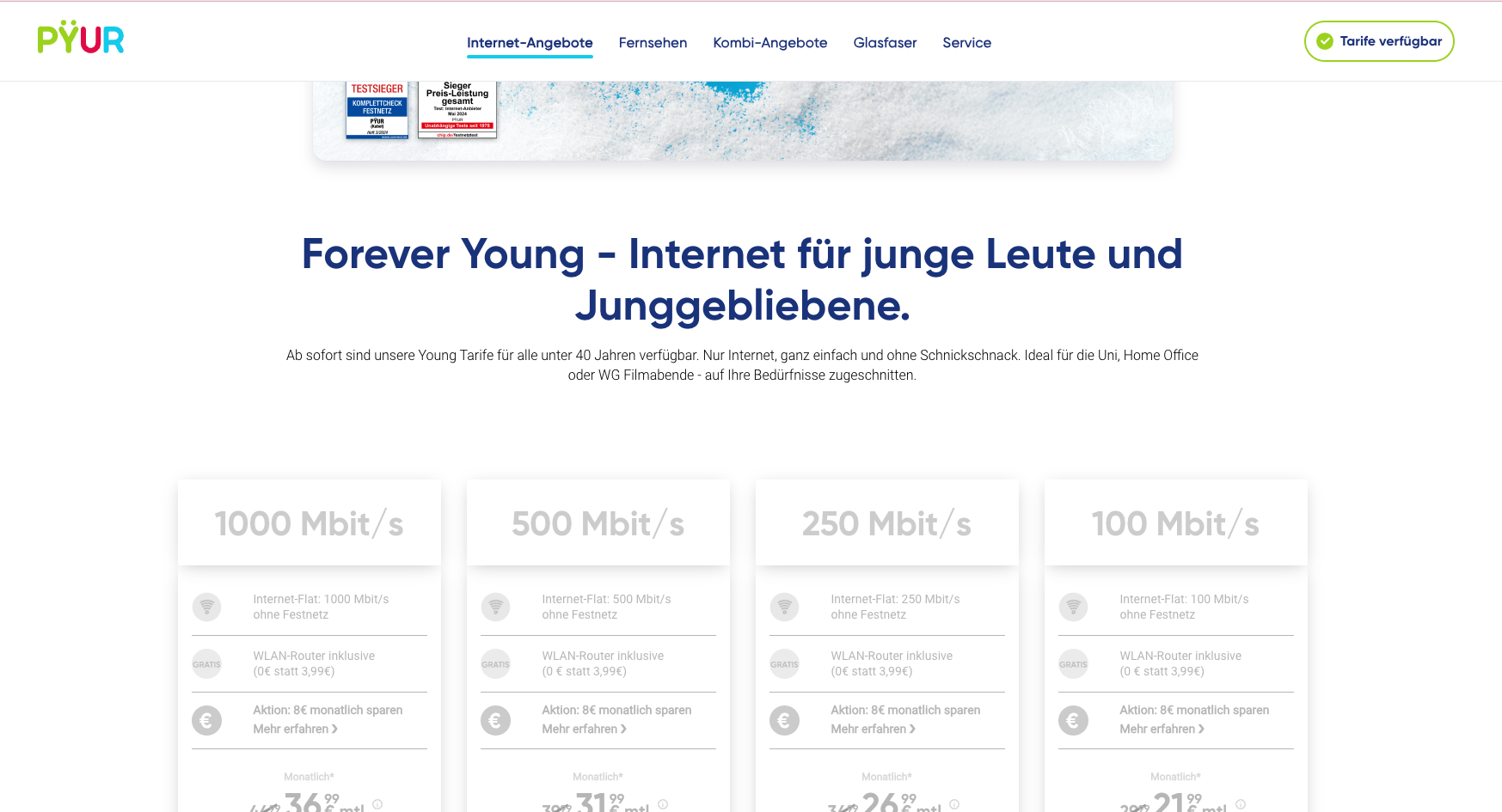The height and width of the screenshot is (812, 1502).
Task: Click the green checkmark in Tarife verfügbar
Action: pyautogui.click(x=1325, y=41)
